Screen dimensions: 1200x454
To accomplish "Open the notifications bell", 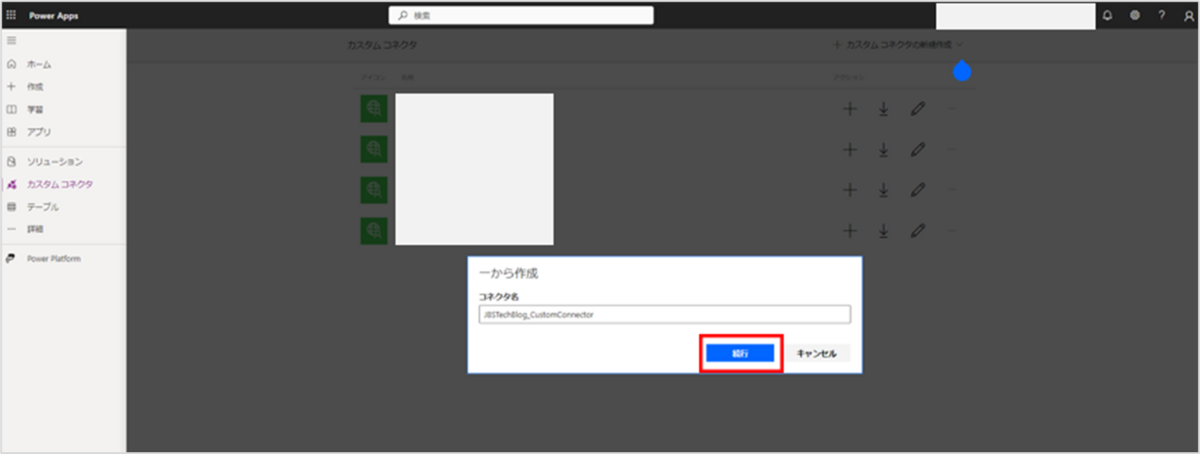I will click(x=1107, y=15).
